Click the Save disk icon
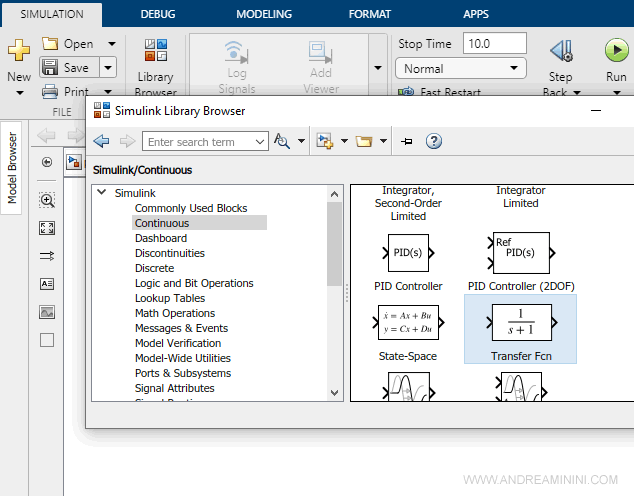 [x=50, y=67]
